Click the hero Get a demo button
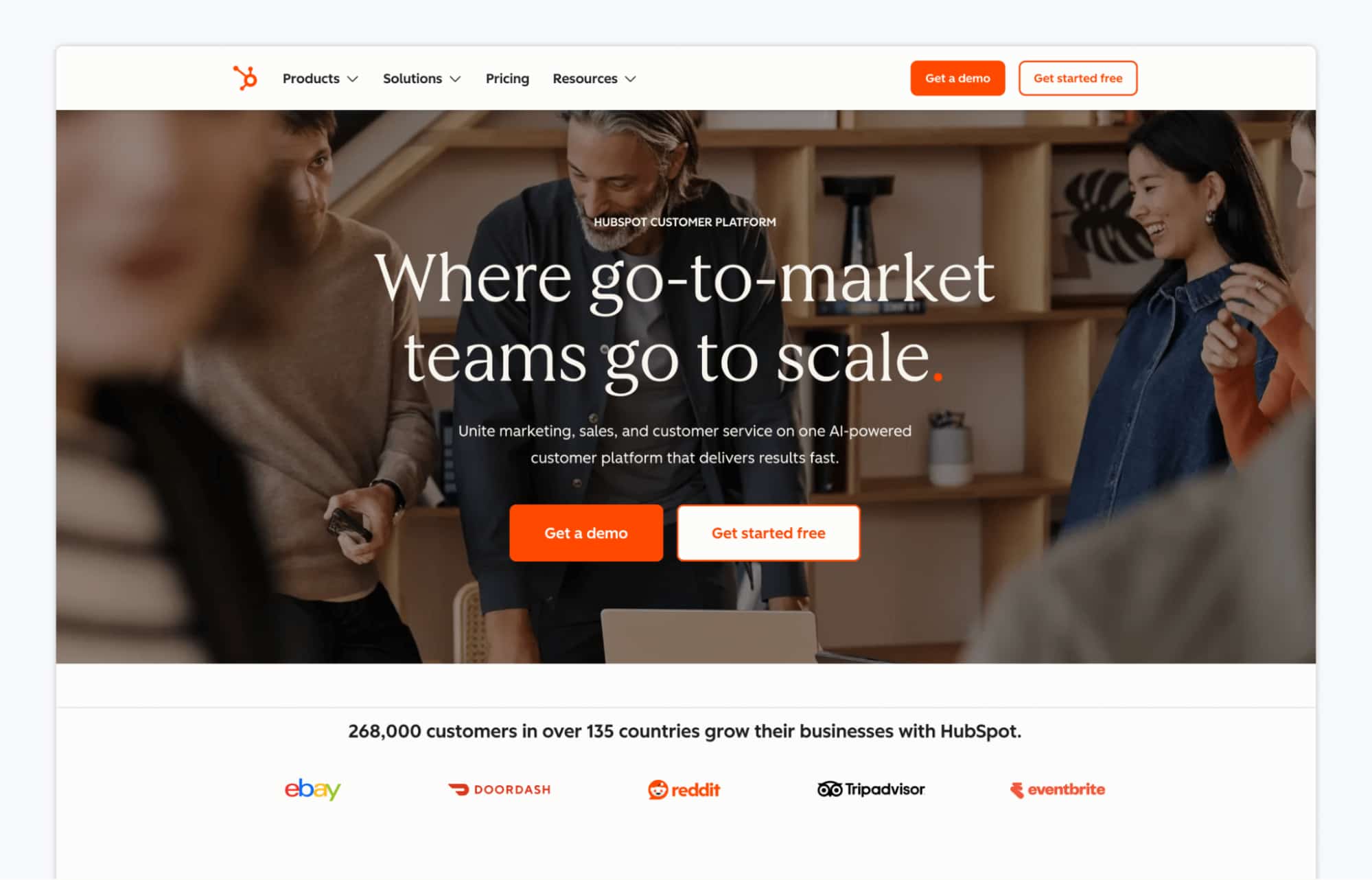1372x880 pixels. pyautogui.click(x=586, y=533)
